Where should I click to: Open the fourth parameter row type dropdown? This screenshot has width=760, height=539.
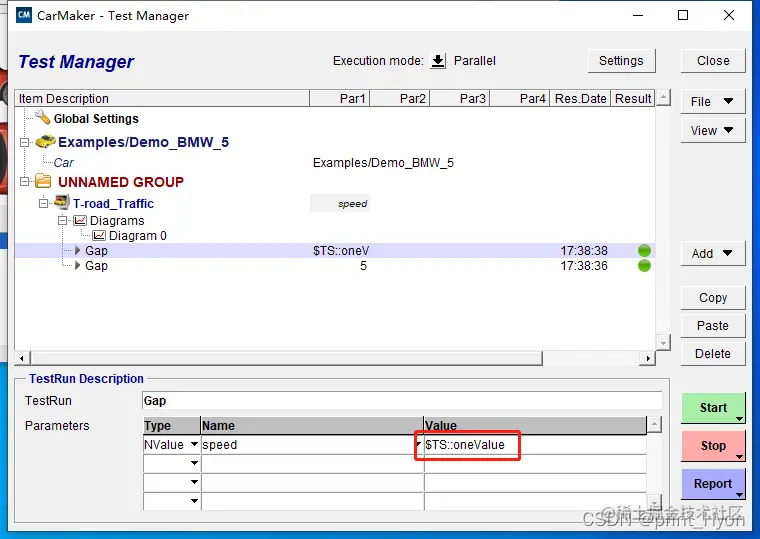(x=194, y=501)
